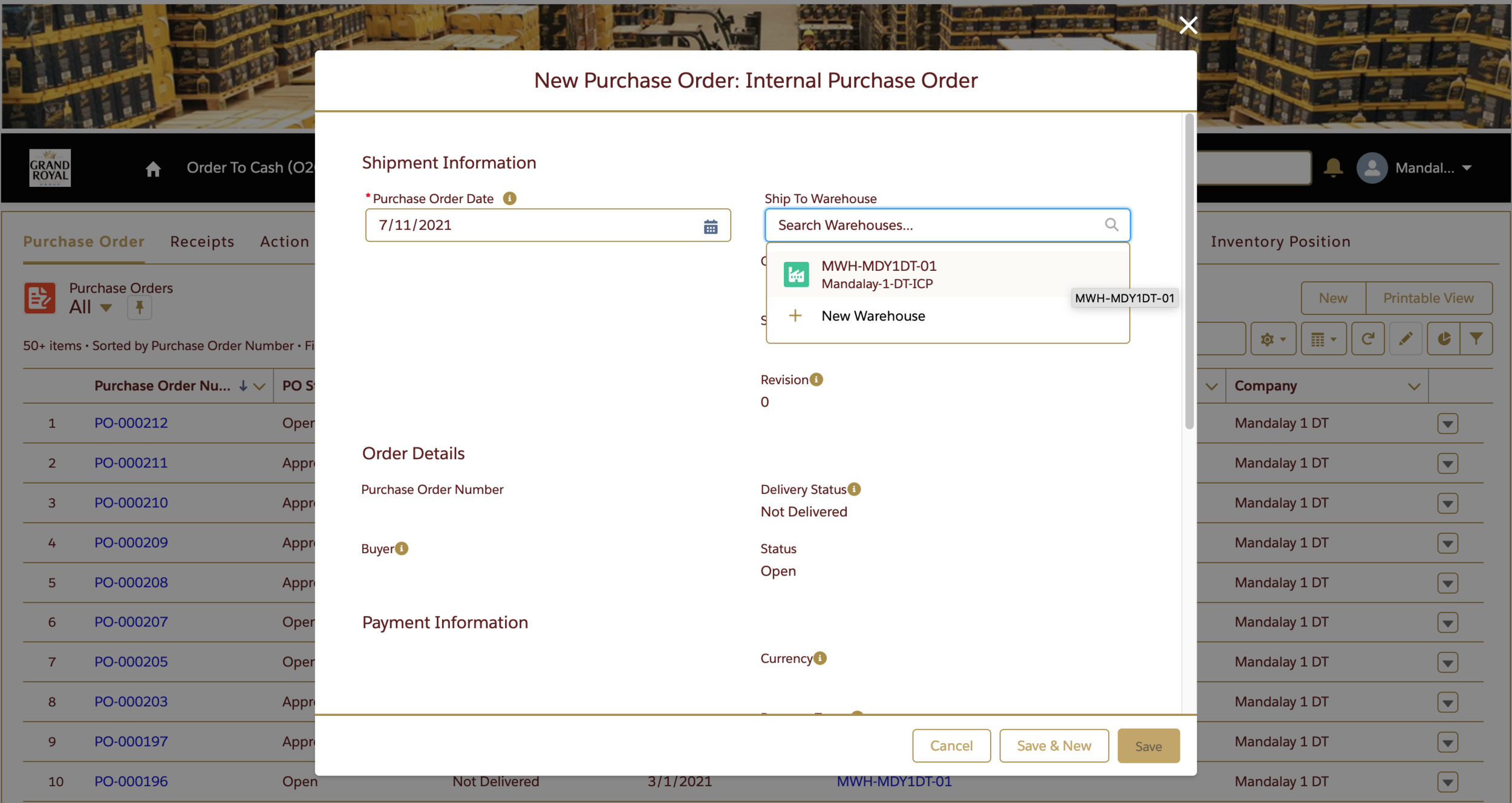Open the user profile menu dropdown
The height and width of the screenshot is (803, 1512).
(x=1467, y=167)
